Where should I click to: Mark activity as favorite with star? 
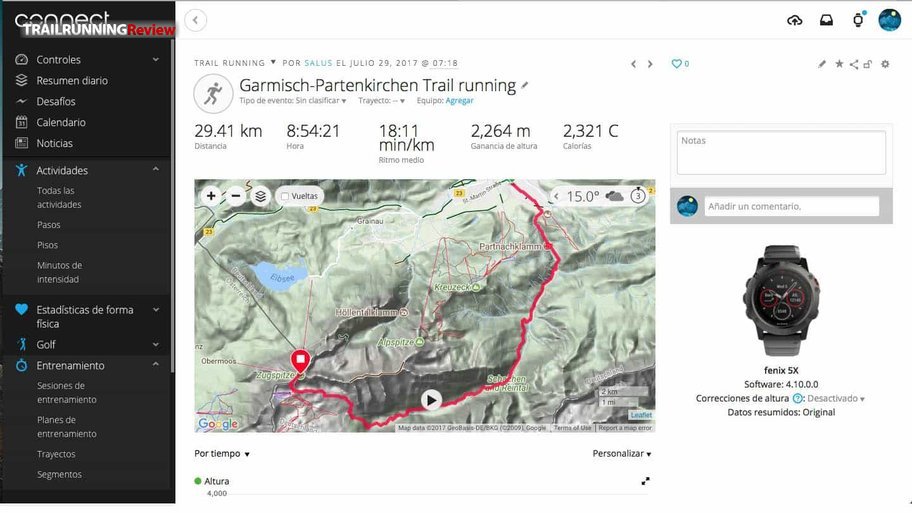839,64
